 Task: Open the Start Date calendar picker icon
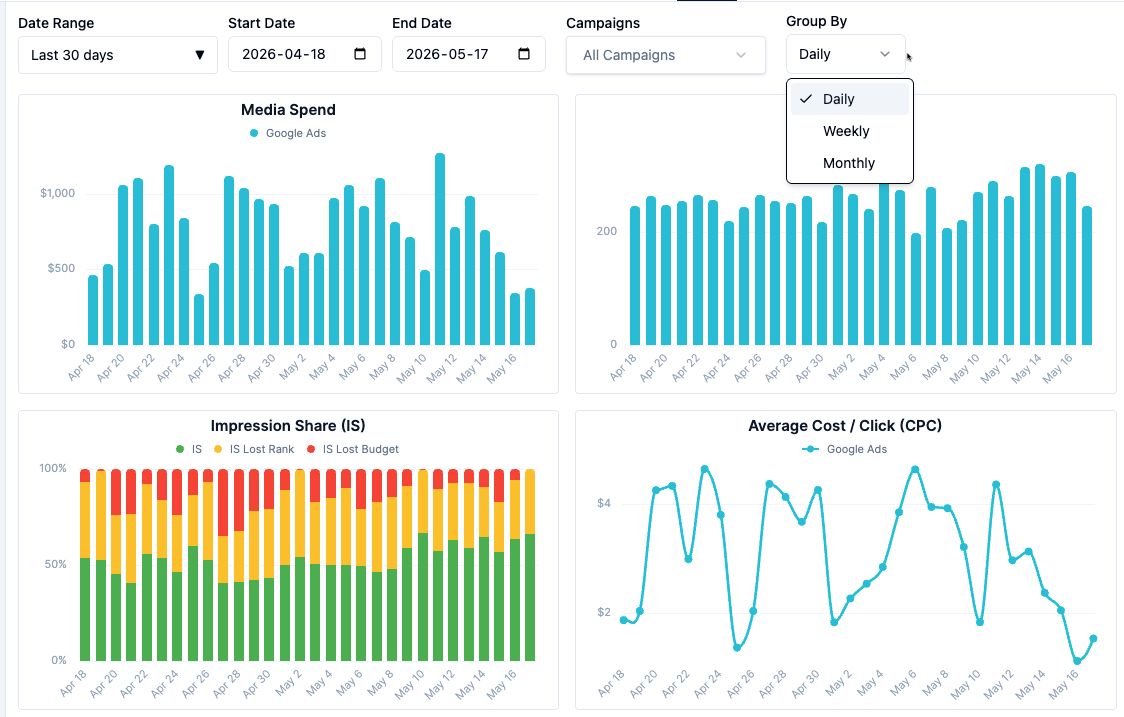[361, 54]
